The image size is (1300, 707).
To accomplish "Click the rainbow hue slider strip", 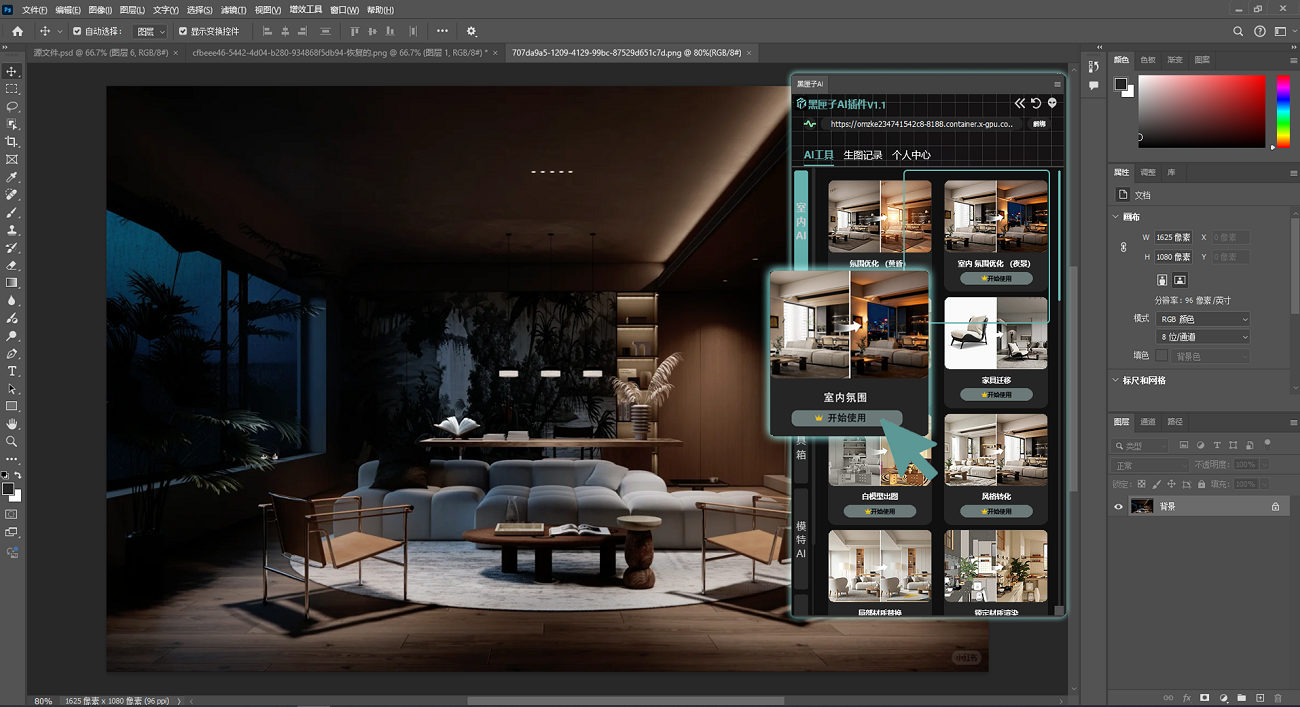I will [x=1282, y=111].
